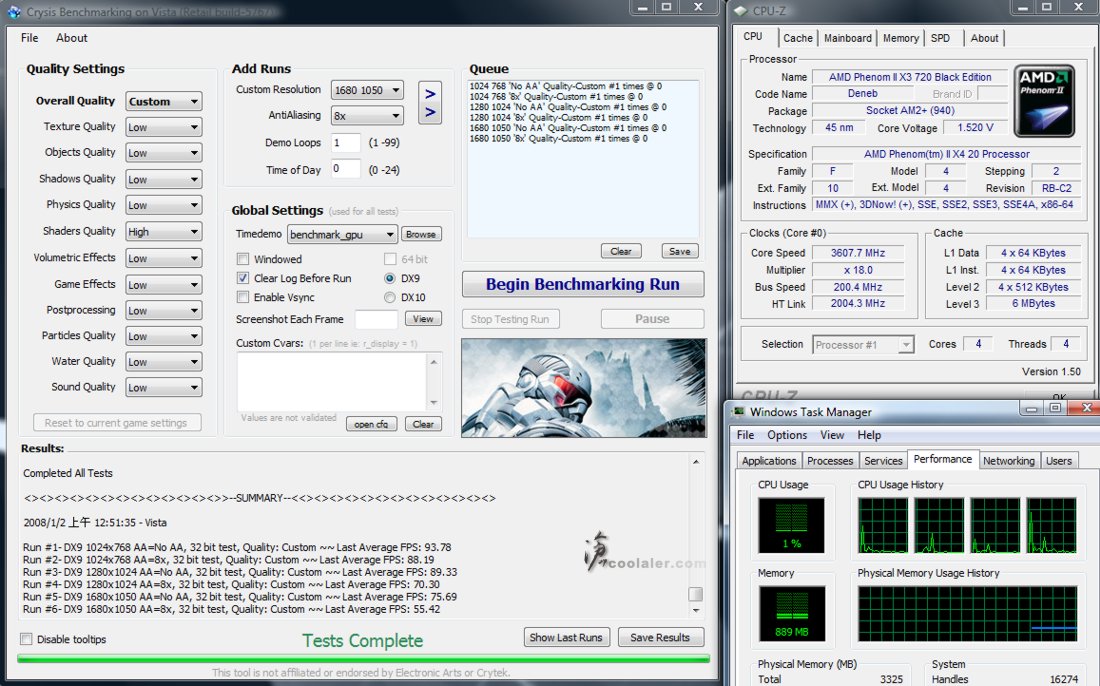Click the View screenshot button
The height and width of the screenshot is (686, 1100).
423,319
